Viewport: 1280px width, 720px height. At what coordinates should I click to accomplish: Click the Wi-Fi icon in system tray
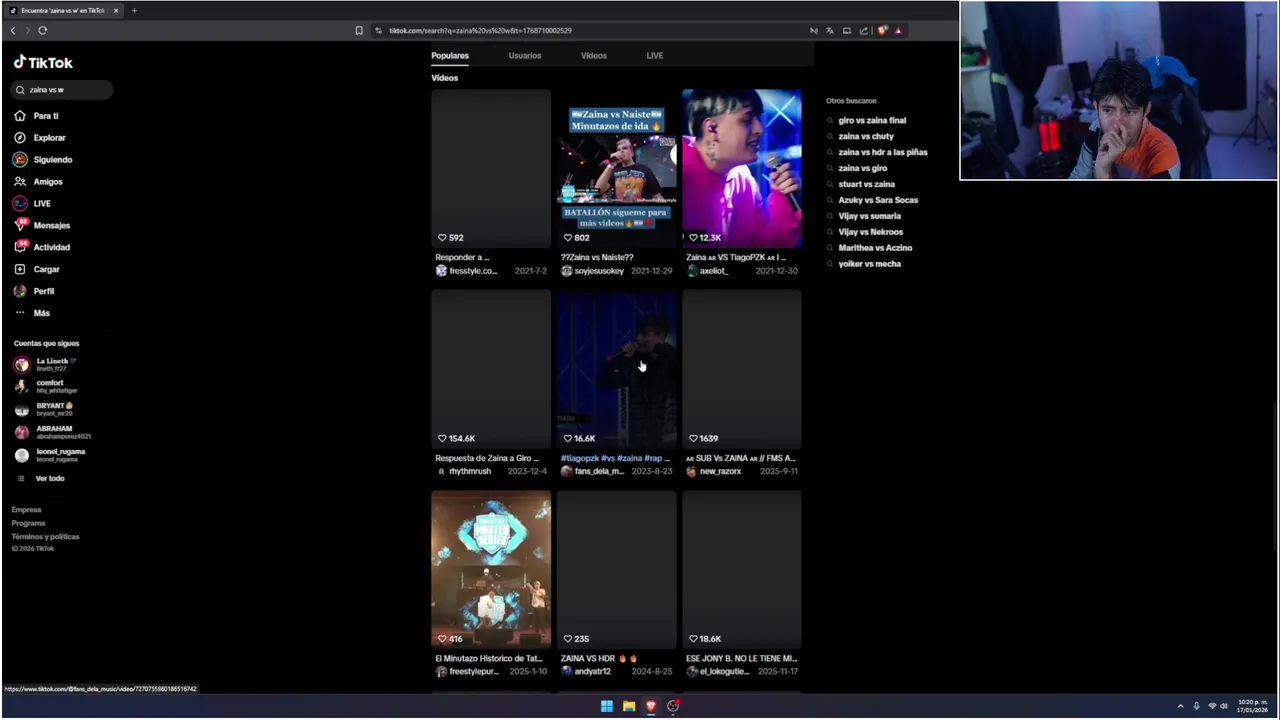(x=1212, y=706)
